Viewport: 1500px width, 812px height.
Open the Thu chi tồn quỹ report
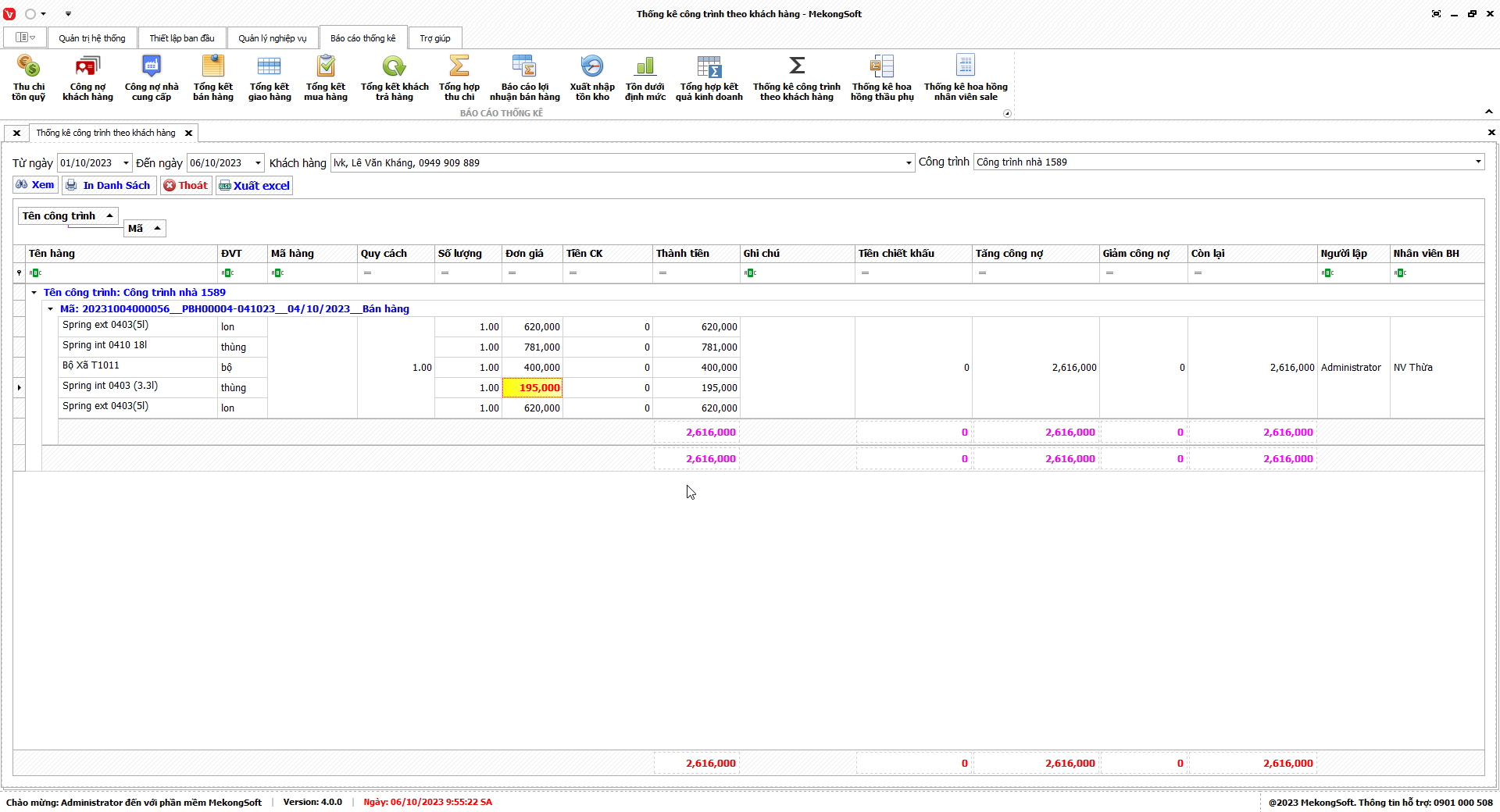(x=28, y=78)
